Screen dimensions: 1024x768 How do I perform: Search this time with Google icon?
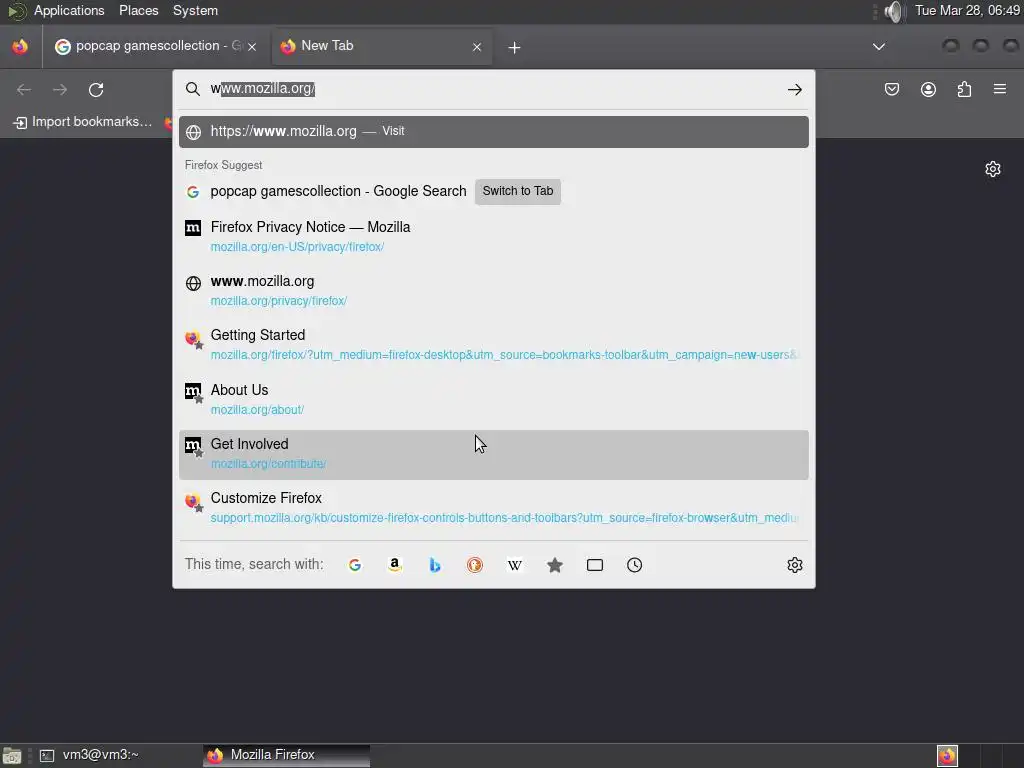coord(355,565)
